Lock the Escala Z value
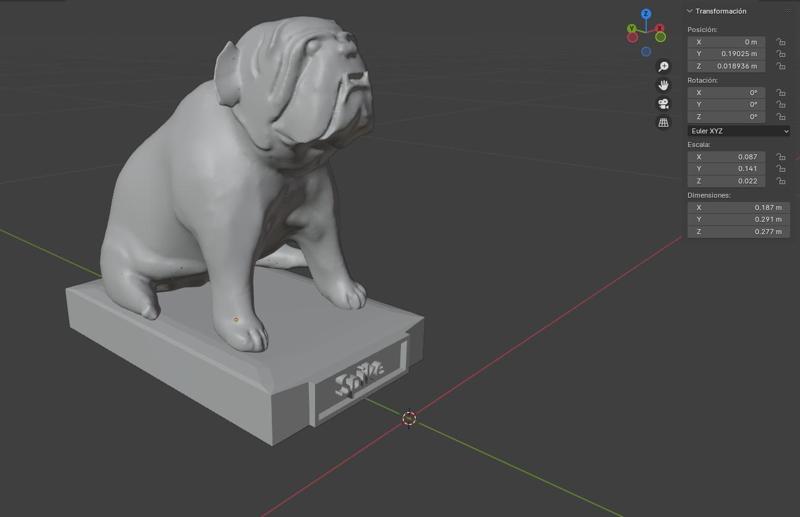The width and height of the screenshot is (800, 517). click(781, 181)
